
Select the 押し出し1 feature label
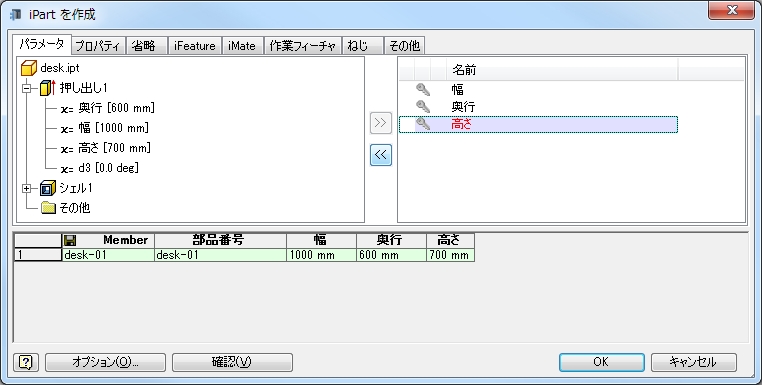(x=84, y=88)
